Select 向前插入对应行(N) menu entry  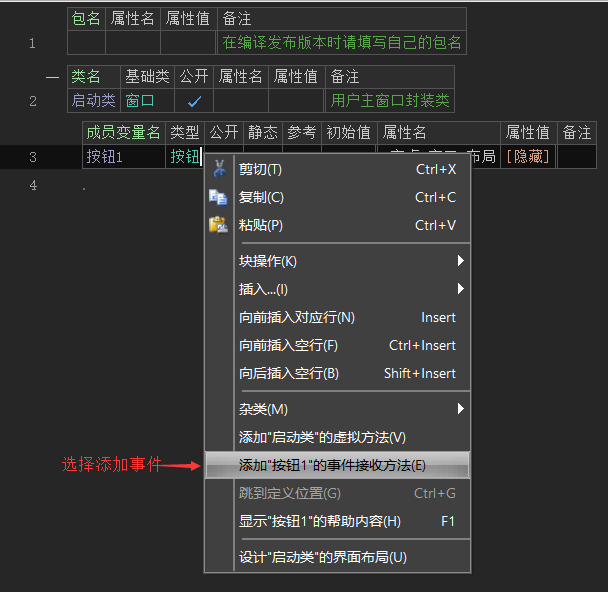pyautogui.click(x=337, y=317)
